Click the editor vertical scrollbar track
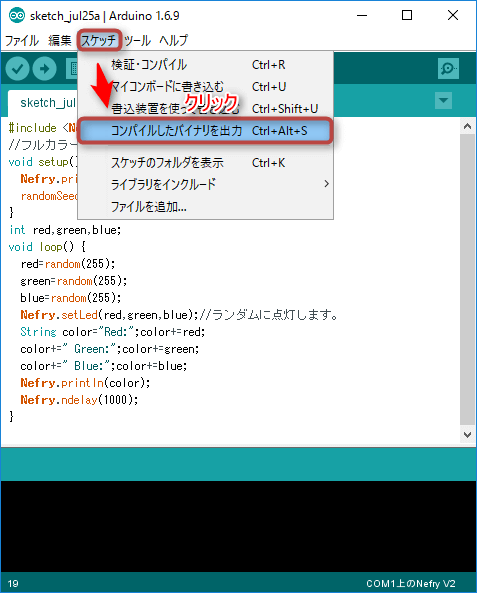The image size is (477, 593). click(x=468, y=280)
